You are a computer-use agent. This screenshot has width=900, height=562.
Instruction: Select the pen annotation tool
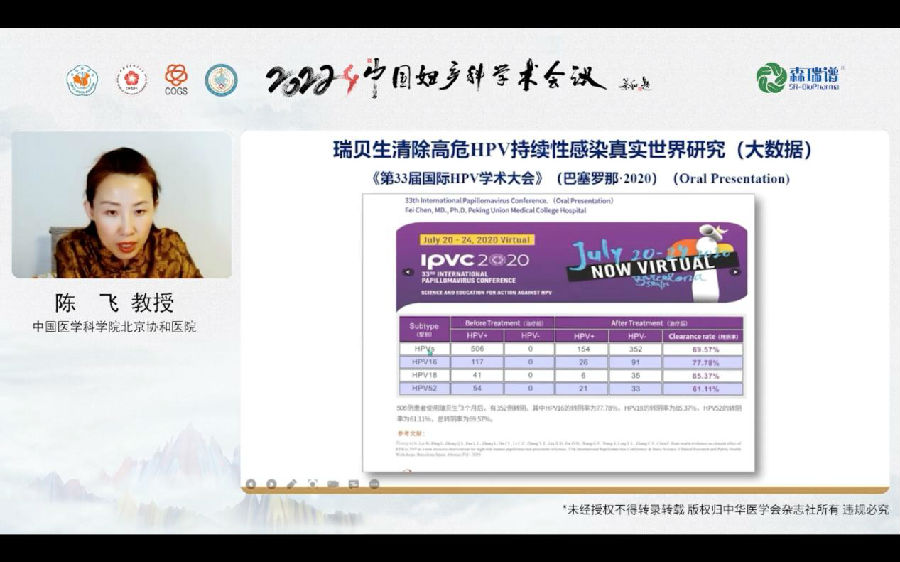(x=292, y=484)
